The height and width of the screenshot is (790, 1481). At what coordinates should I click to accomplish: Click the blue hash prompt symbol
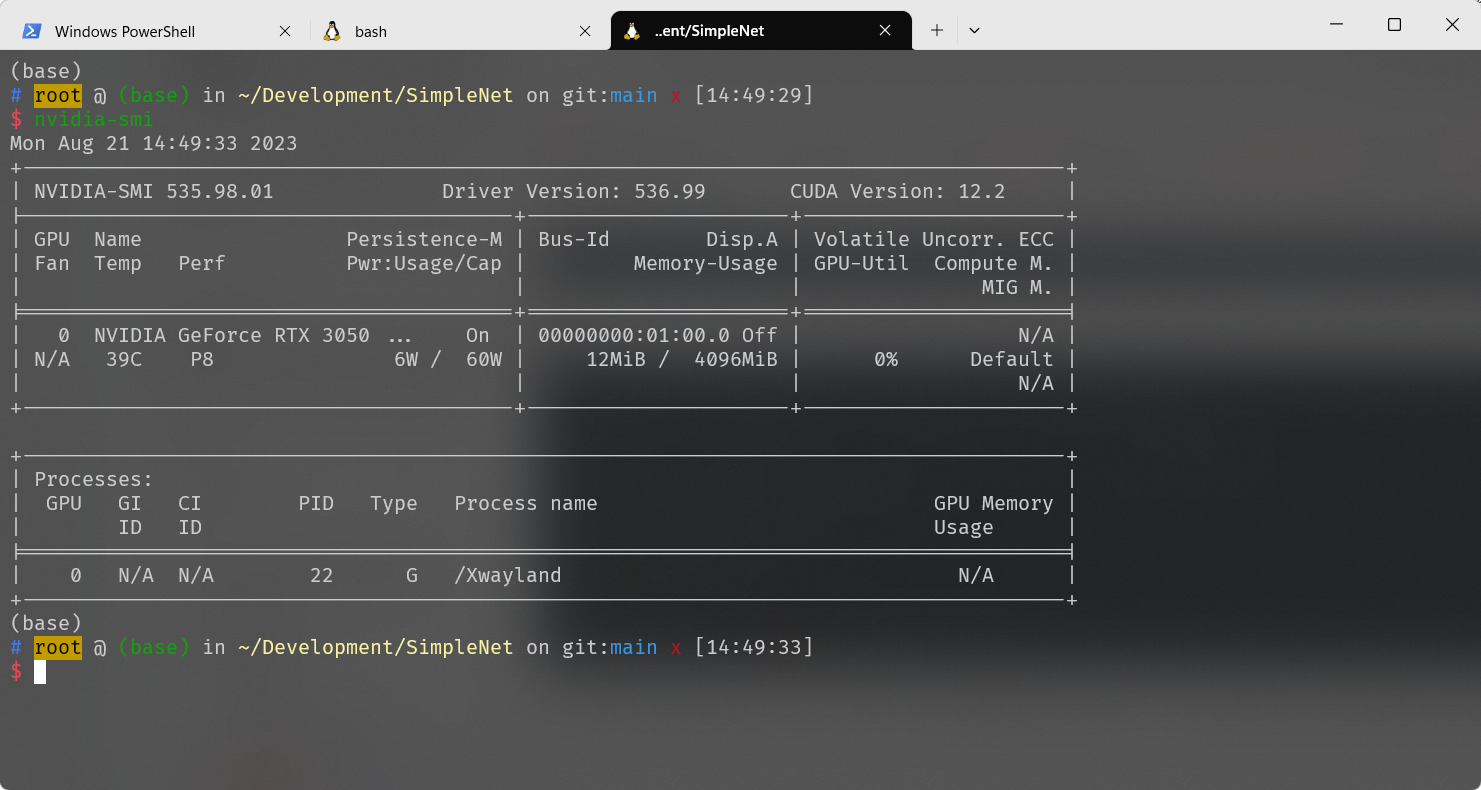tap(15, 94)
